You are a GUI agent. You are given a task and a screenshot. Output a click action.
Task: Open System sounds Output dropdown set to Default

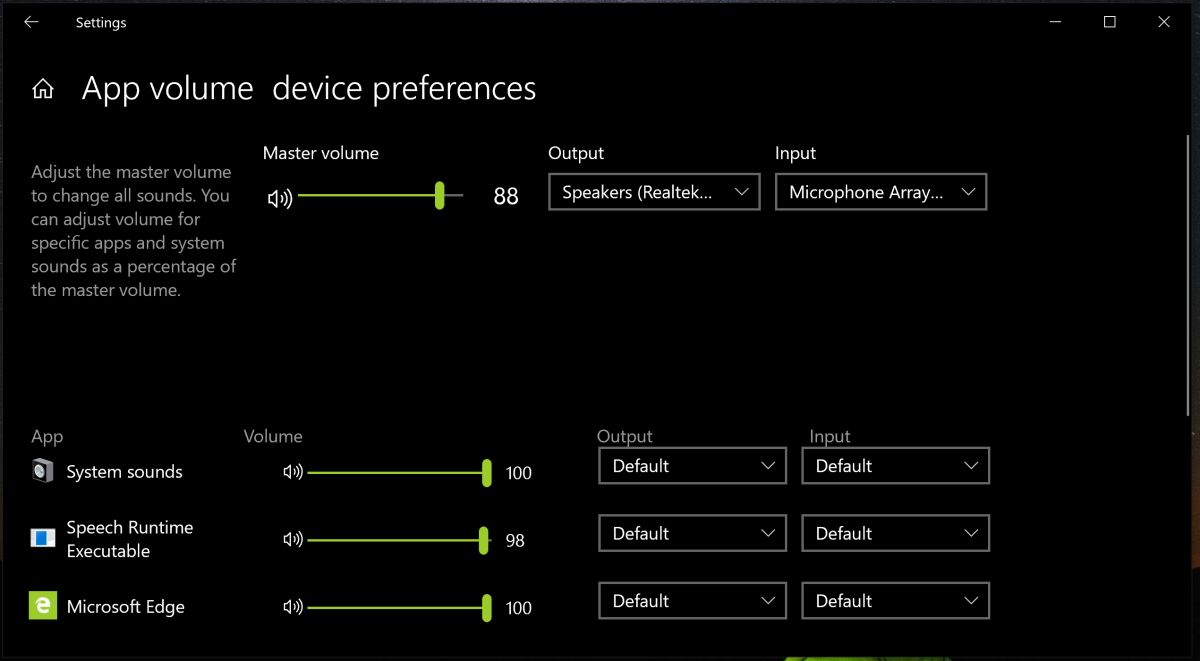[x=692, y=465]
